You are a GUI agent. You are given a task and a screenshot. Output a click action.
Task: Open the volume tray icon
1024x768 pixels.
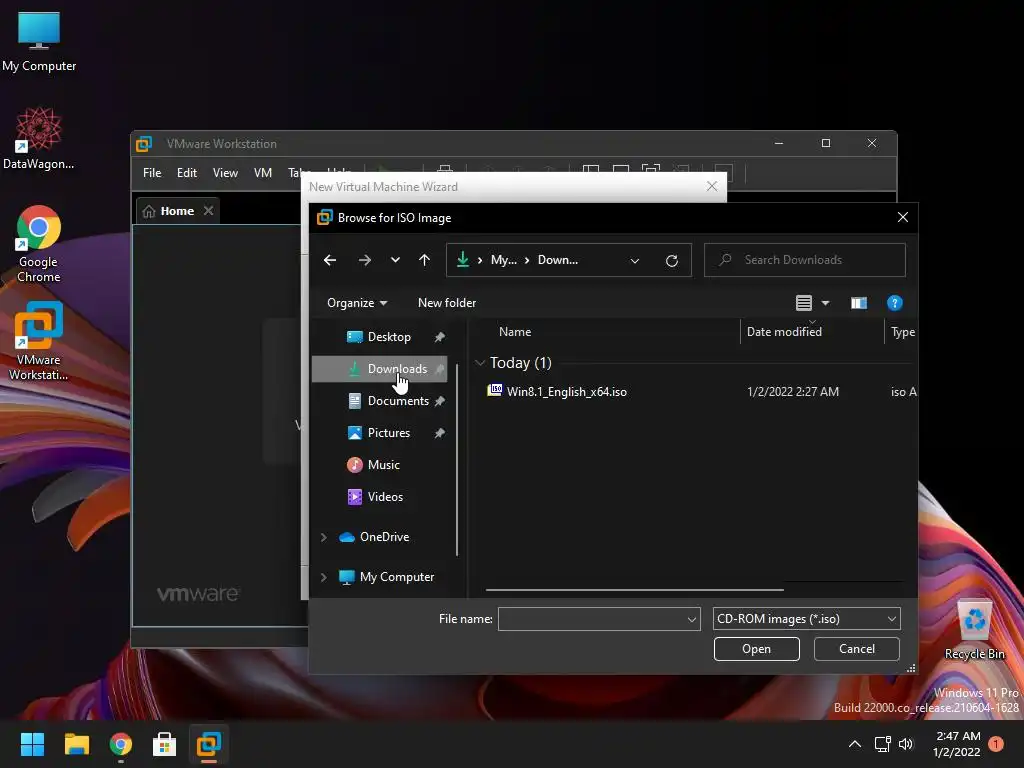point(906,744)
